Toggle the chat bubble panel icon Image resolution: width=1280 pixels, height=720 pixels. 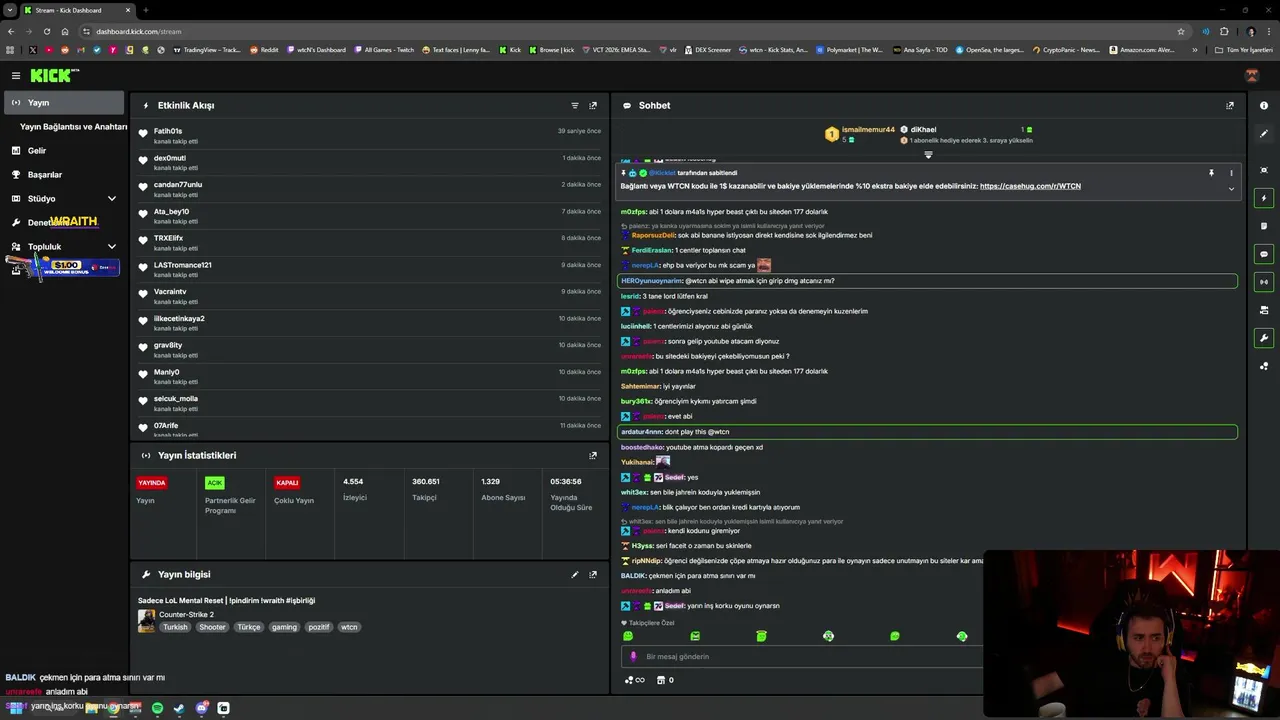tap(1264, 254)
